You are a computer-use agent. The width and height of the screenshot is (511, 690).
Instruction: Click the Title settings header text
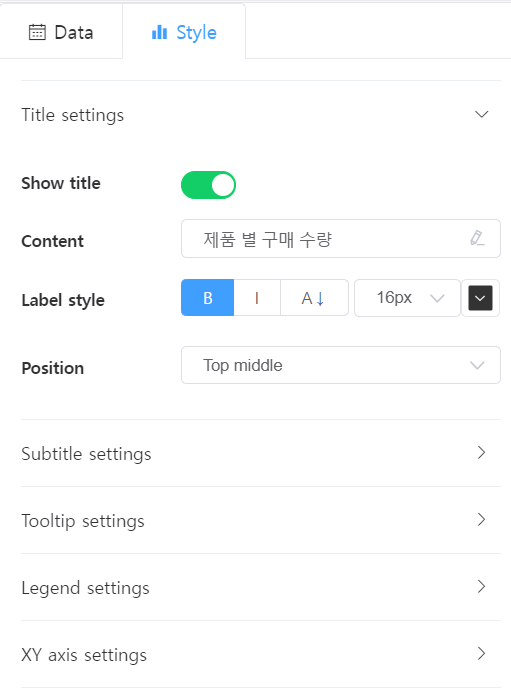point(73,115)
